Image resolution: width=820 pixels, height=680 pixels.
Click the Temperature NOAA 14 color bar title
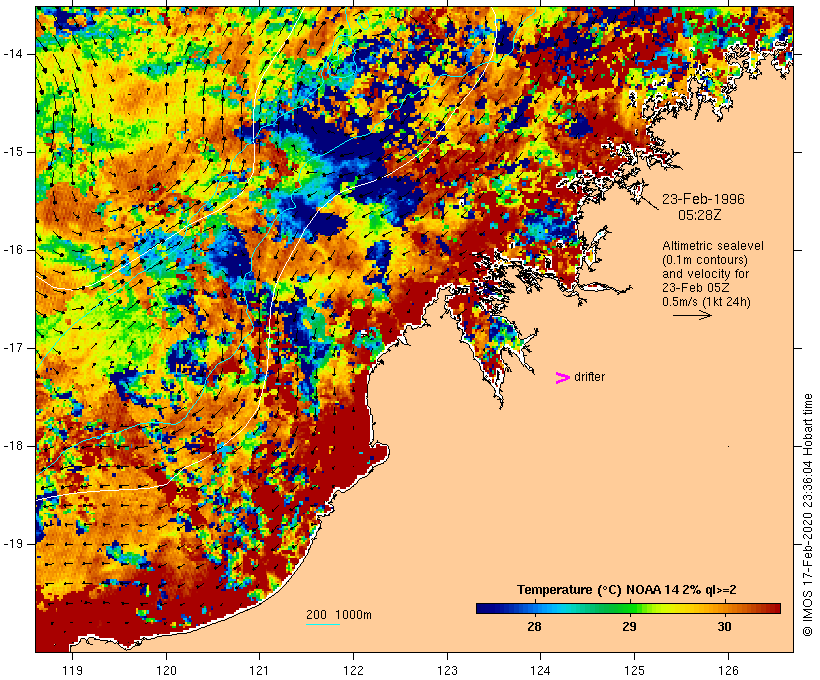tap(627, 590)
